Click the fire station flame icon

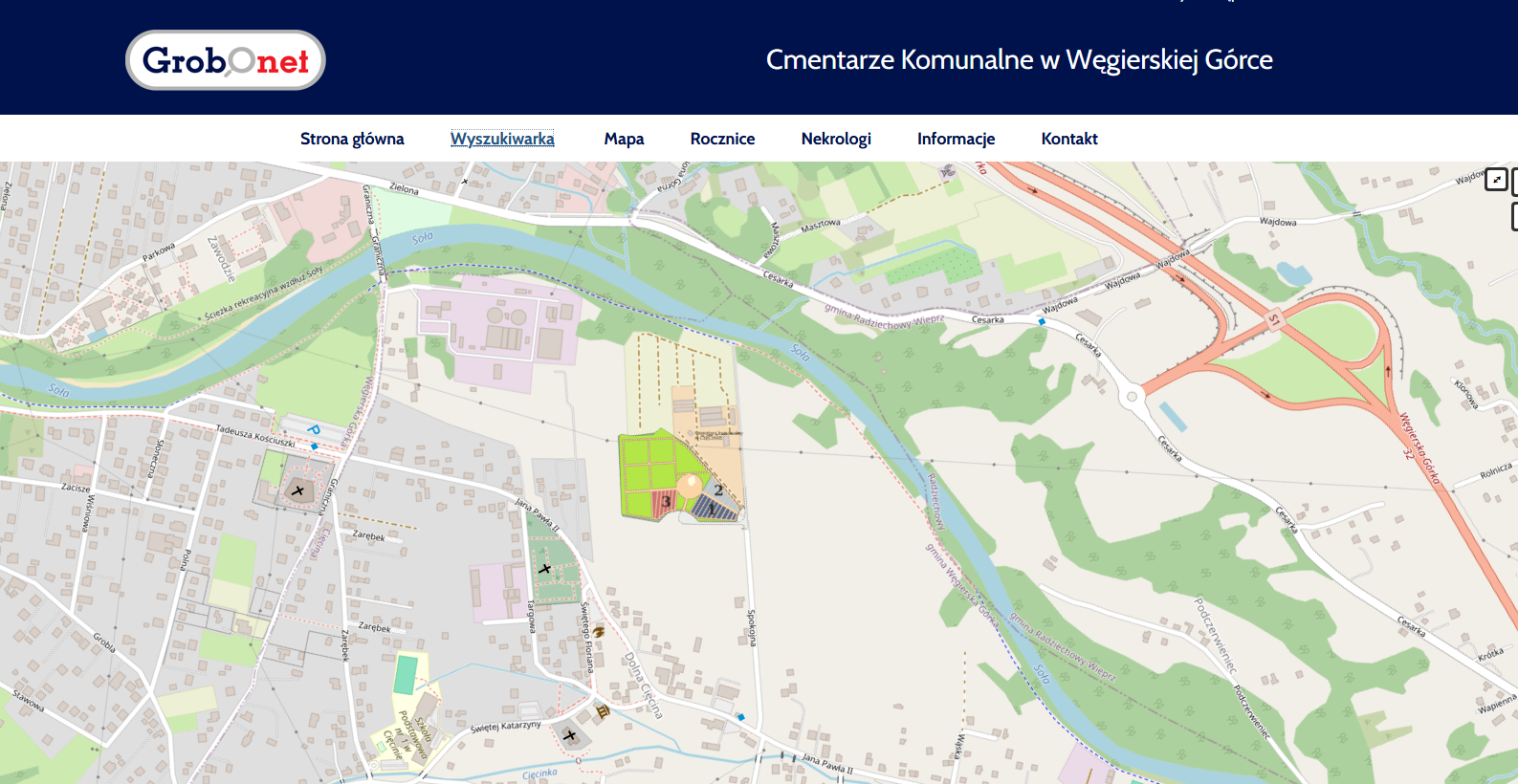pos(599,631)
